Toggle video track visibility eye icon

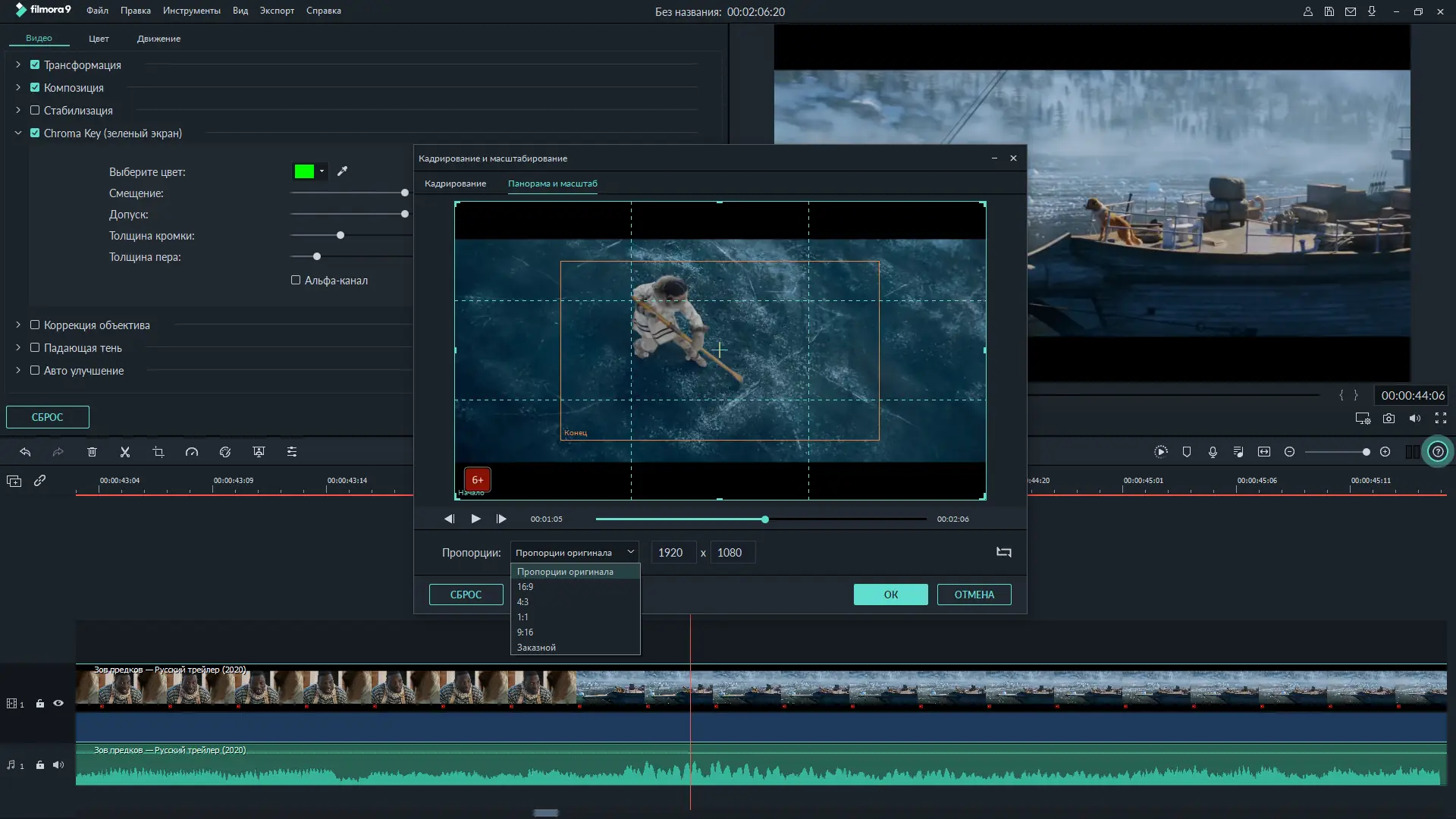[58, 704]
